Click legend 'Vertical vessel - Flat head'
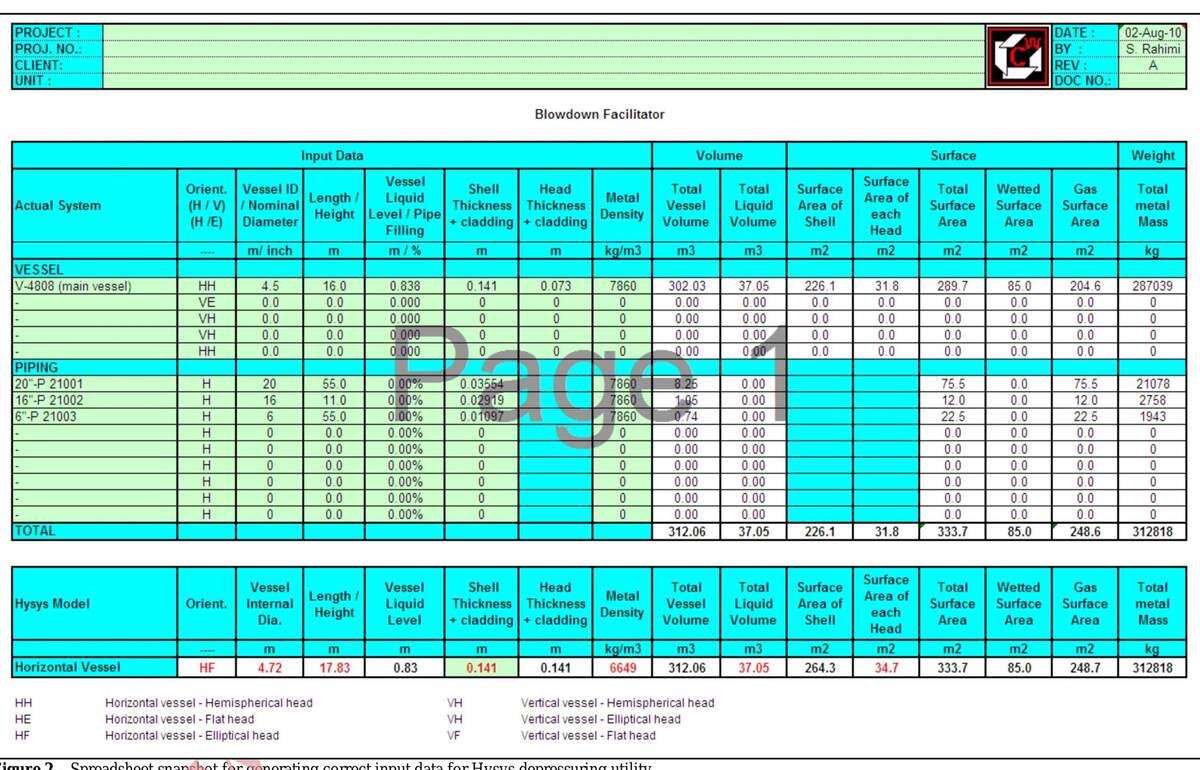1200x770 pixels. 588,735
